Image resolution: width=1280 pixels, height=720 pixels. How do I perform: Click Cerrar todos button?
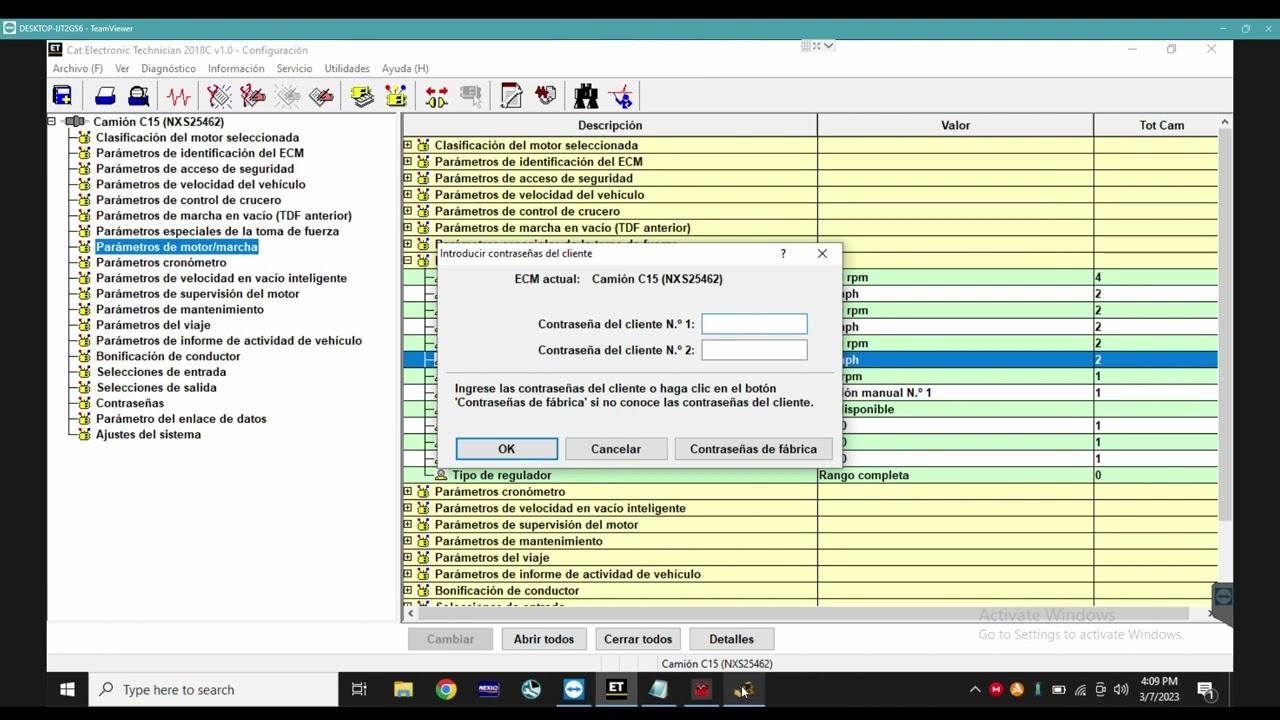coord(638,639)
